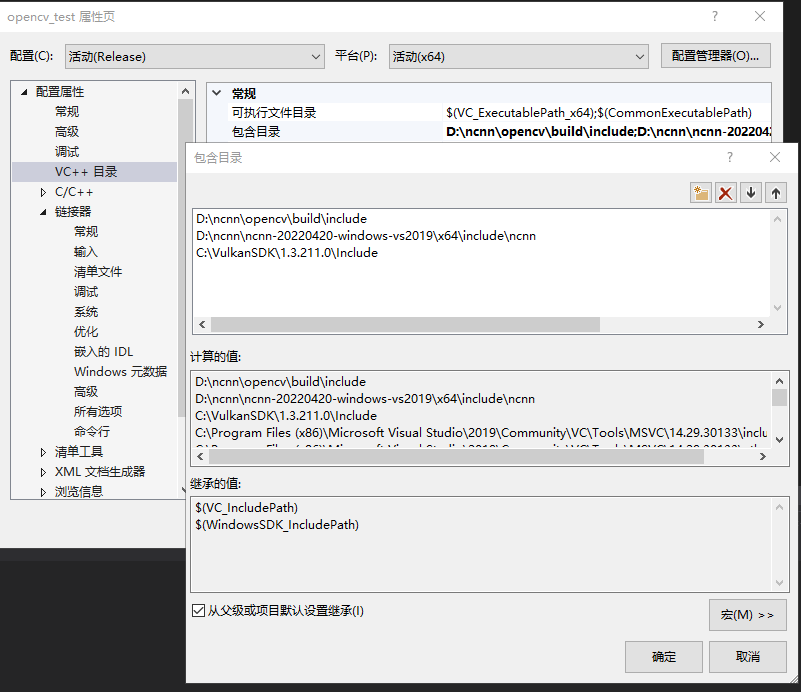Viewport: 801px width, 692px height.
Task: Click the 宏(M) >> button
Action: pos(747,615)
